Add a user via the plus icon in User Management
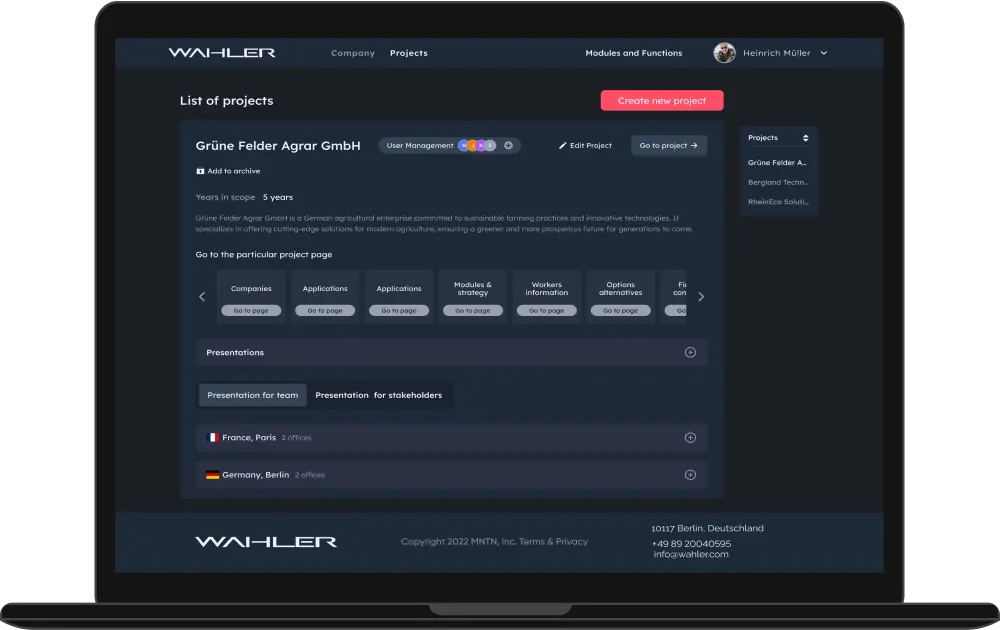 (x=508, y=145)
